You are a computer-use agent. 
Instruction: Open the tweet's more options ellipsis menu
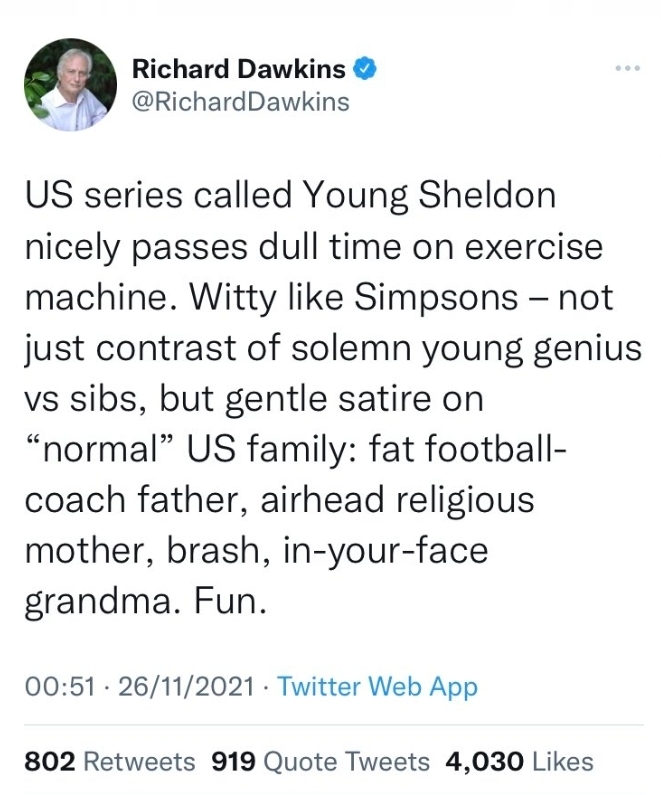628,68
